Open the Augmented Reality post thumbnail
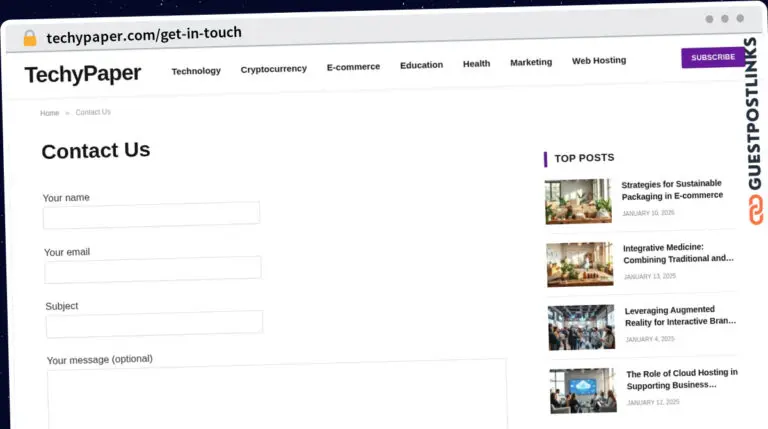Image resolution: width=768 pixels, height=429 pixels. pos(581,327)
